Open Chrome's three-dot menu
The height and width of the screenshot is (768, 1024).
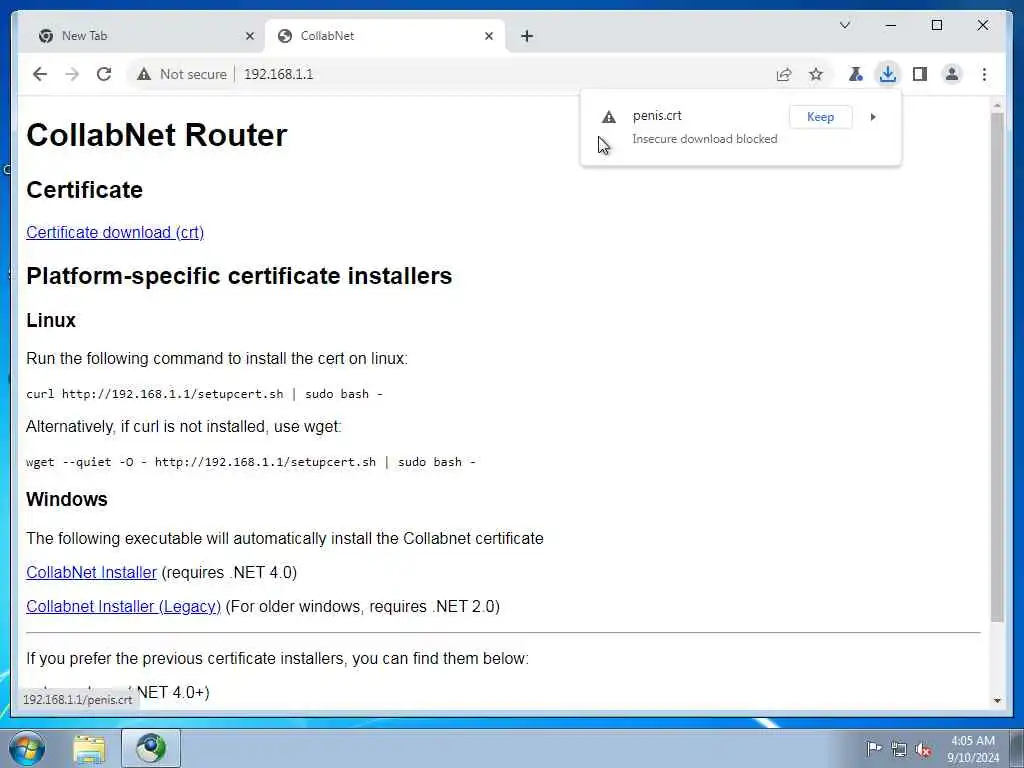pos(984,74)
